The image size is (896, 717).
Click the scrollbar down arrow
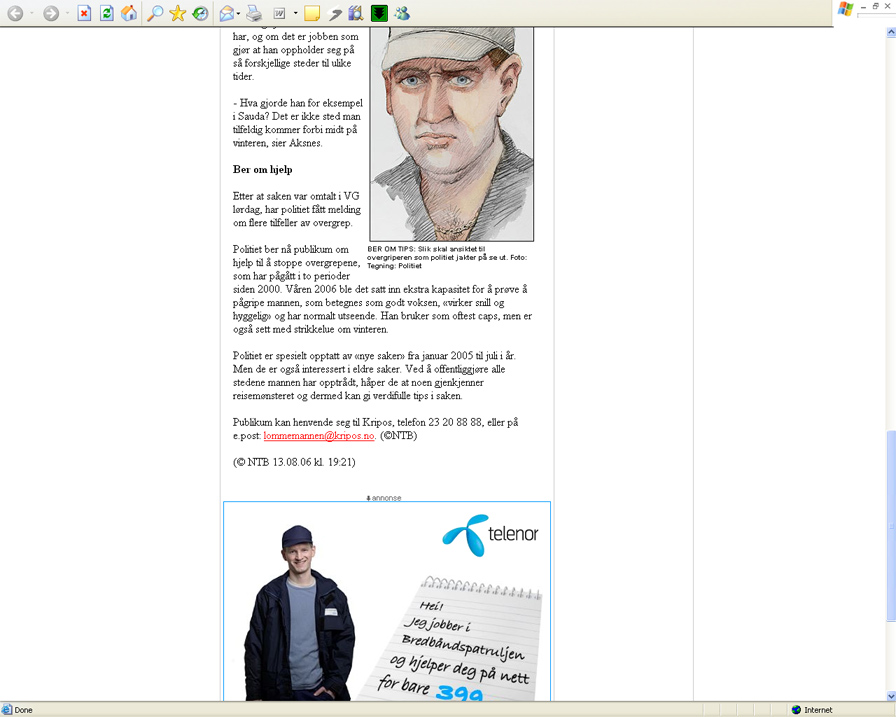891,696
